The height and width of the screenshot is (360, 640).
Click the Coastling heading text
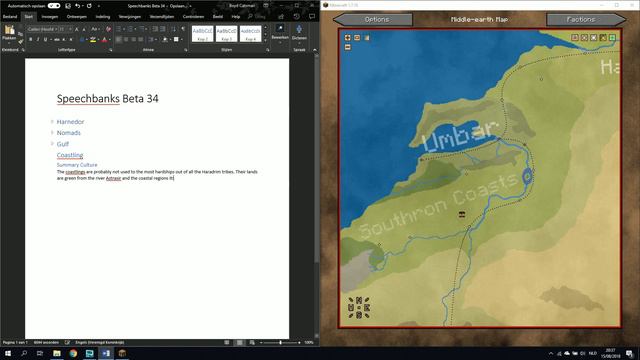[70, 155]
